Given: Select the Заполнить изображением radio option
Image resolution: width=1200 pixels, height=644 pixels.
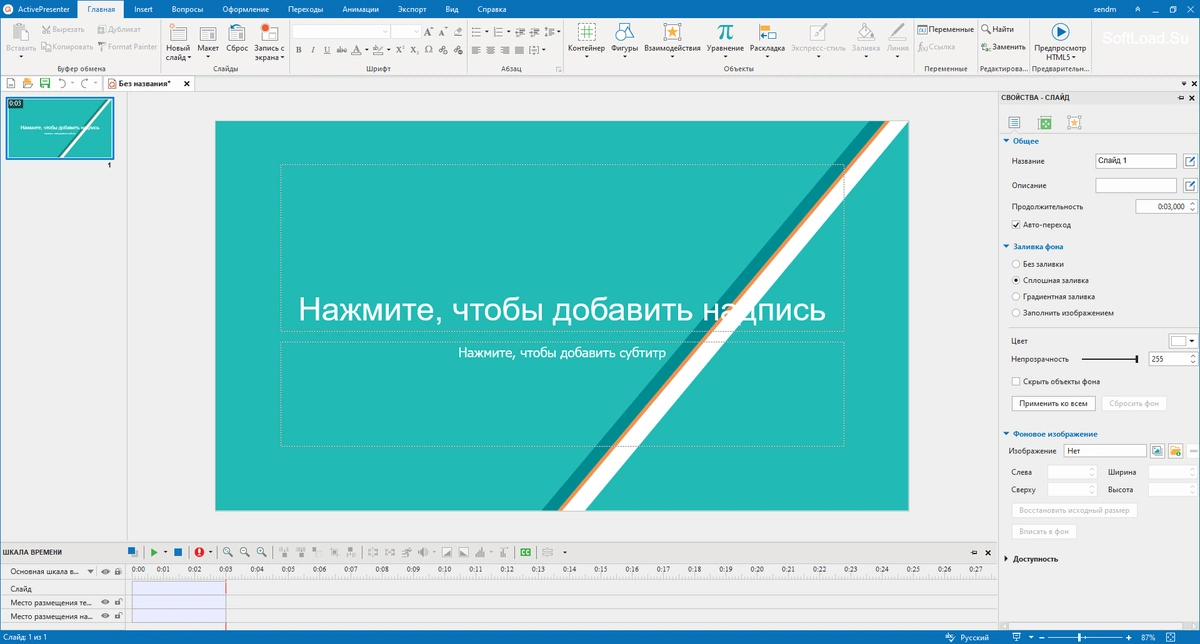Looking at the screenshot, I should click(x=1016, y=313).
